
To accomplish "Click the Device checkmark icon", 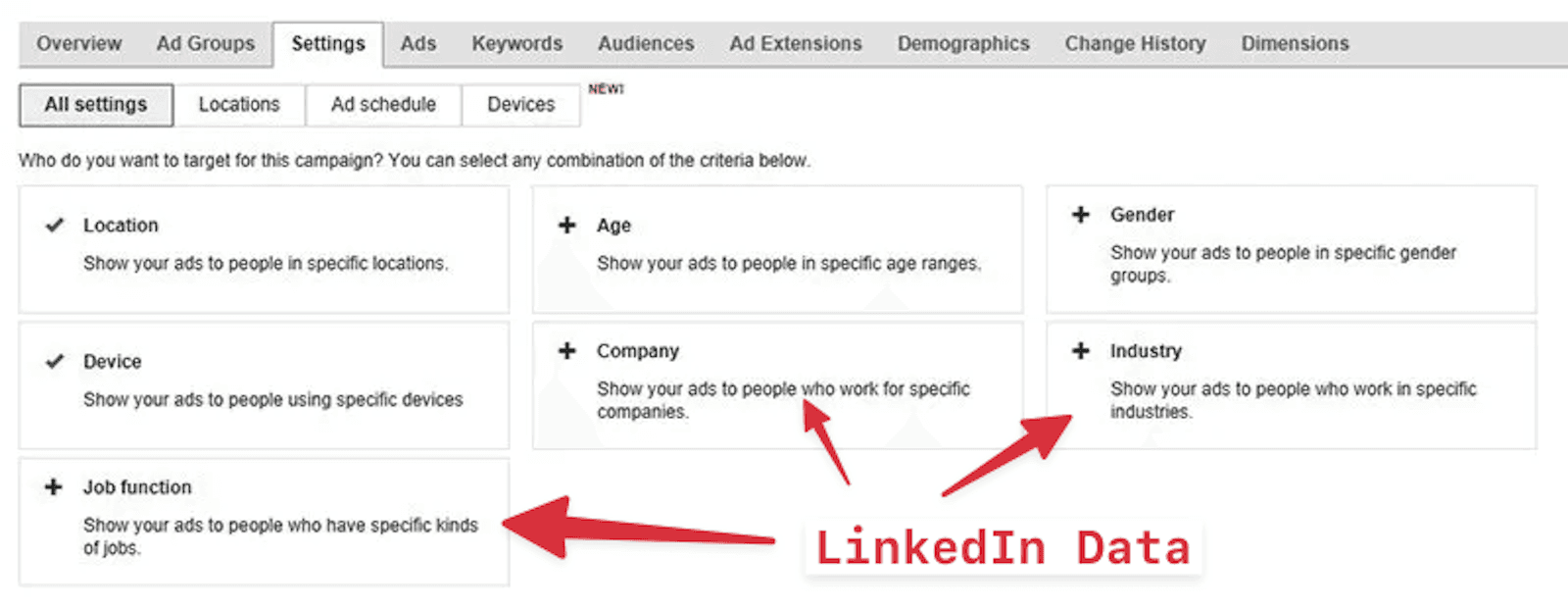I will pyautogui.click(x=55, y=362).
